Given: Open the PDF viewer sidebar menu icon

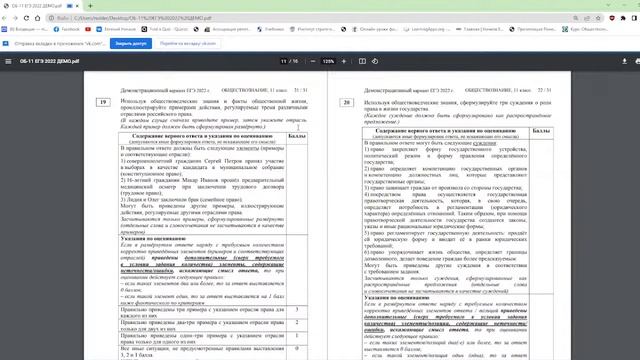Looking at the screenshot, I should [8, 61].
